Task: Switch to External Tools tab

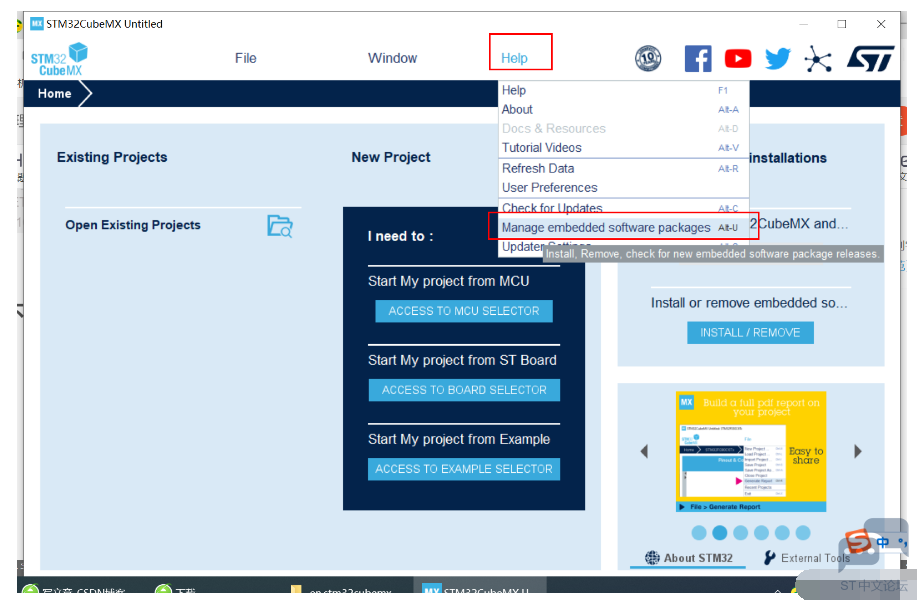Action: tap(807, 558)
